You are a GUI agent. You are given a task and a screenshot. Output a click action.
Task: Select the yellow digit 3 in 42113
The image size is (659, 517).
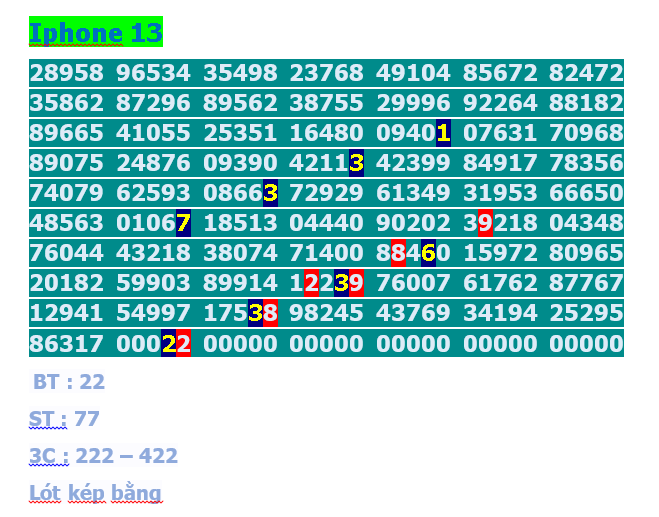click(356, 163)
